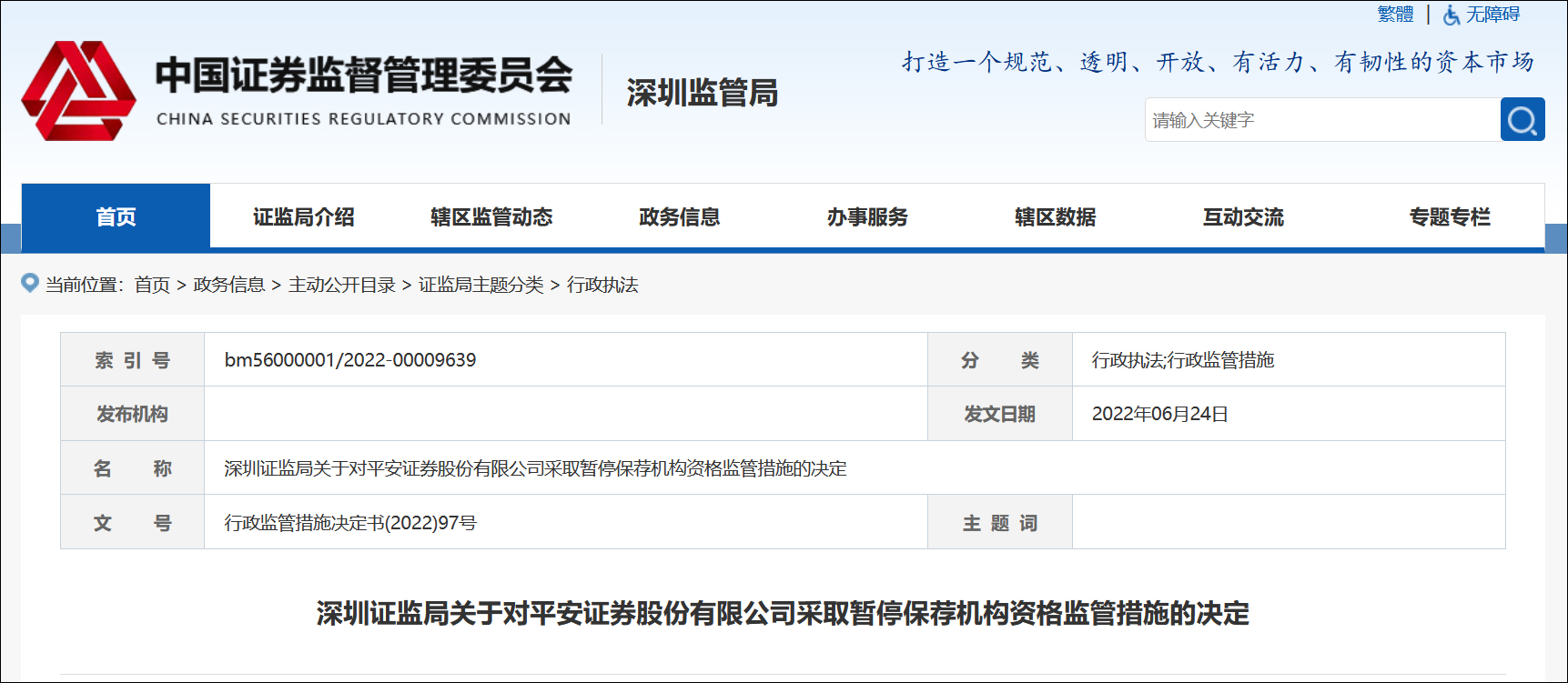The image size is (1568, 683).
Task: Switch to traditional Chinese via 繁體
Action: [1395, 14]
